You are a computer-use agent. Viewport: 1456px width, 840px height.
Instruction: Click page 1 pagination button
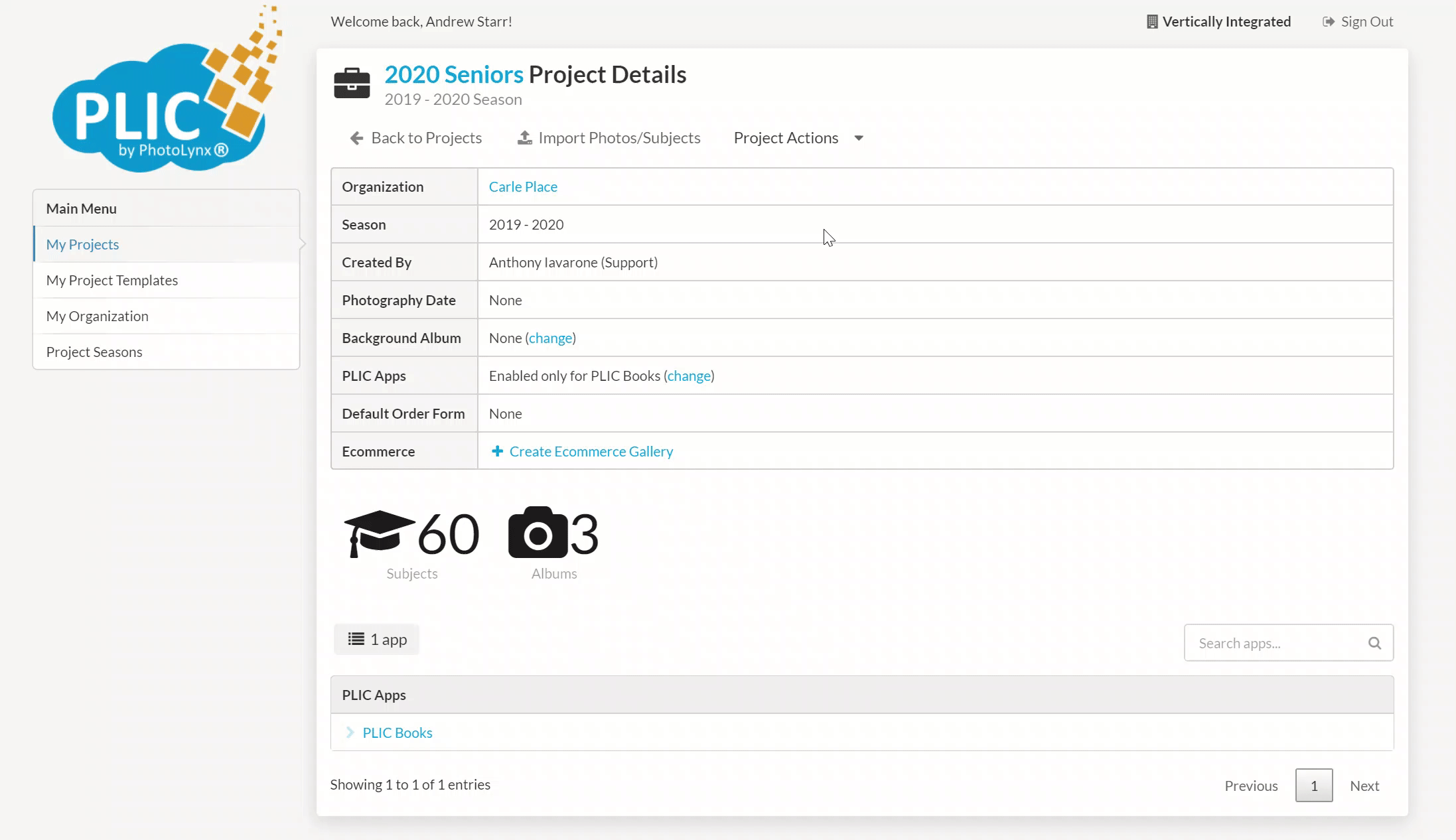[1314, 786]
